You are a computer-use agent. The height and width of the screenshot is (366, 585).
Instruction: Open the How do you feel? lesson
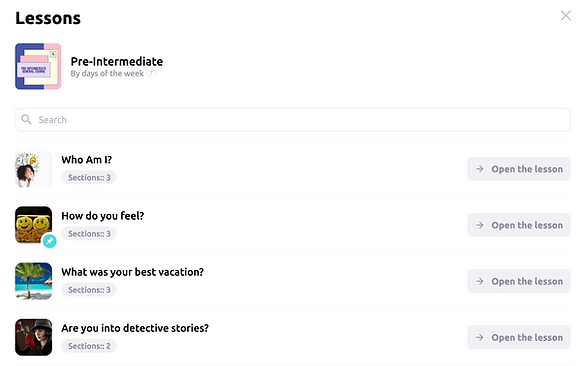519,225
